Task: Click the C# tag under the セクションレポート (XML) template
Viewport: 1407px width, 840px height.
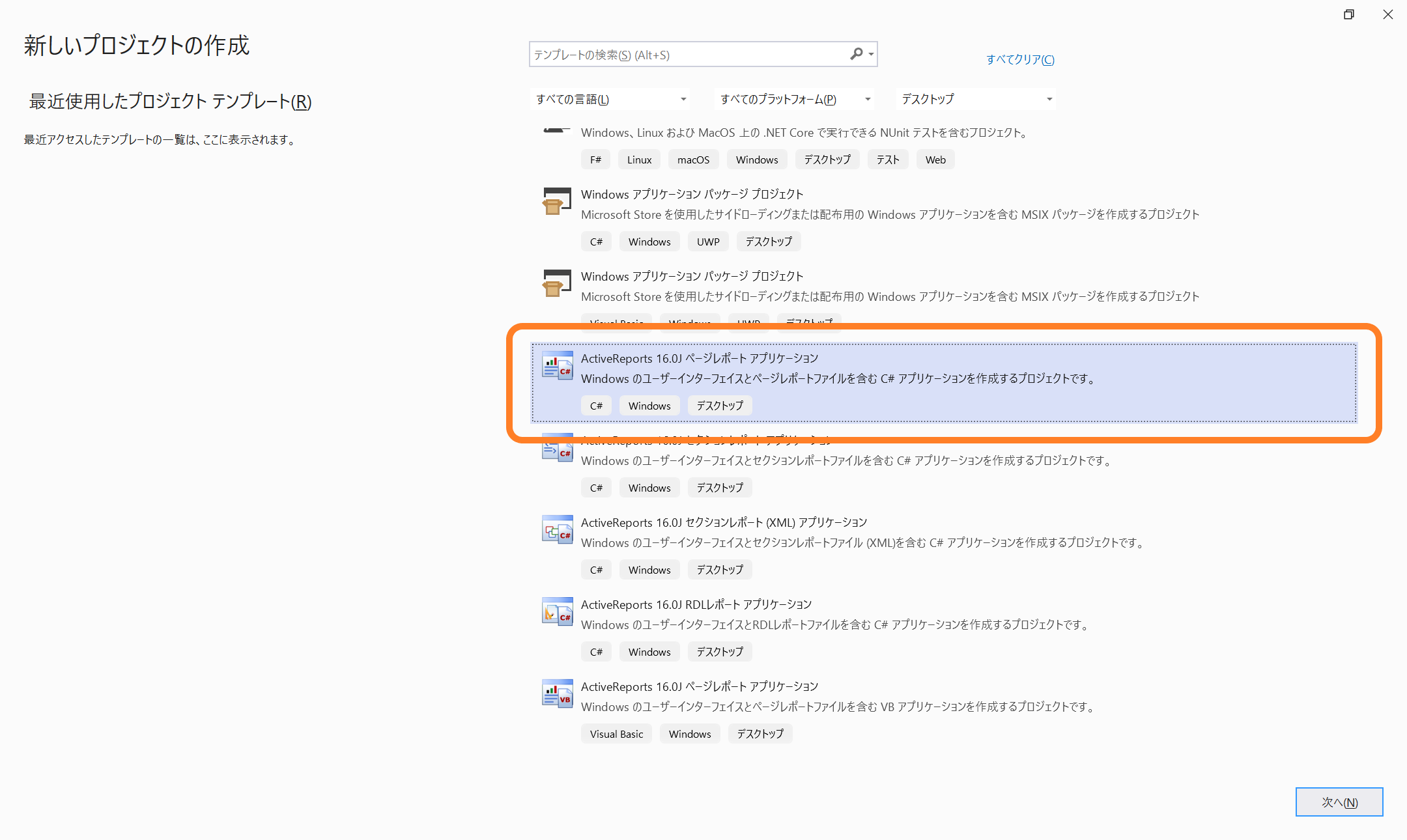Action: [x=596, y=570]
